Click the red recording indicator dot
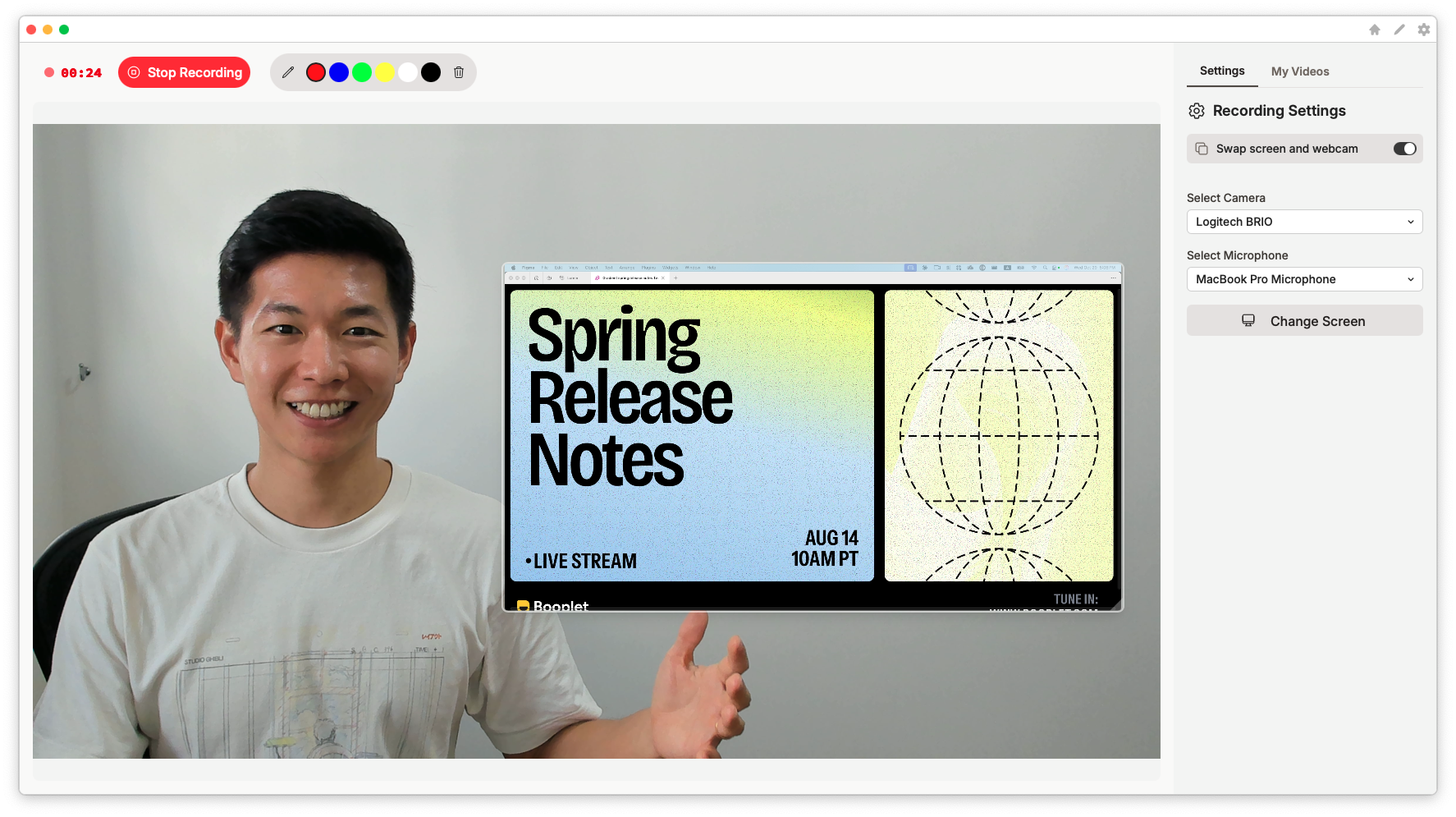Viewport: 1456px width, 817px height. [49, 72]
